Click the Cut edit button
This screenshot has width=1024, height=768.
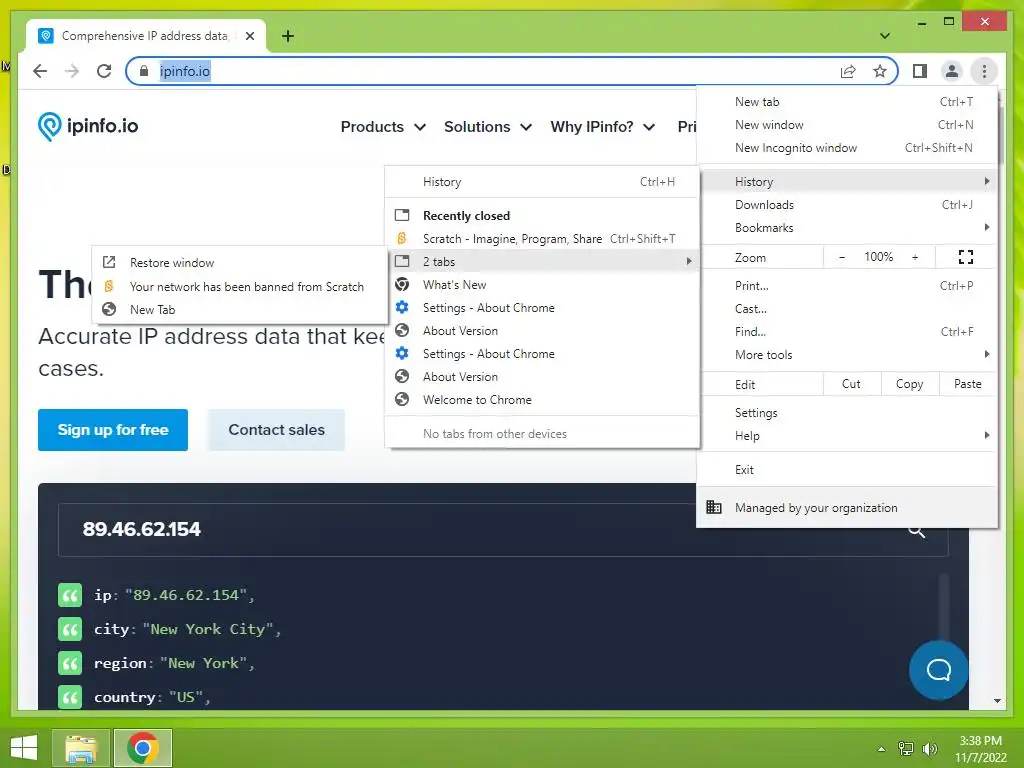pyautogui.click(x=852, y=384)
